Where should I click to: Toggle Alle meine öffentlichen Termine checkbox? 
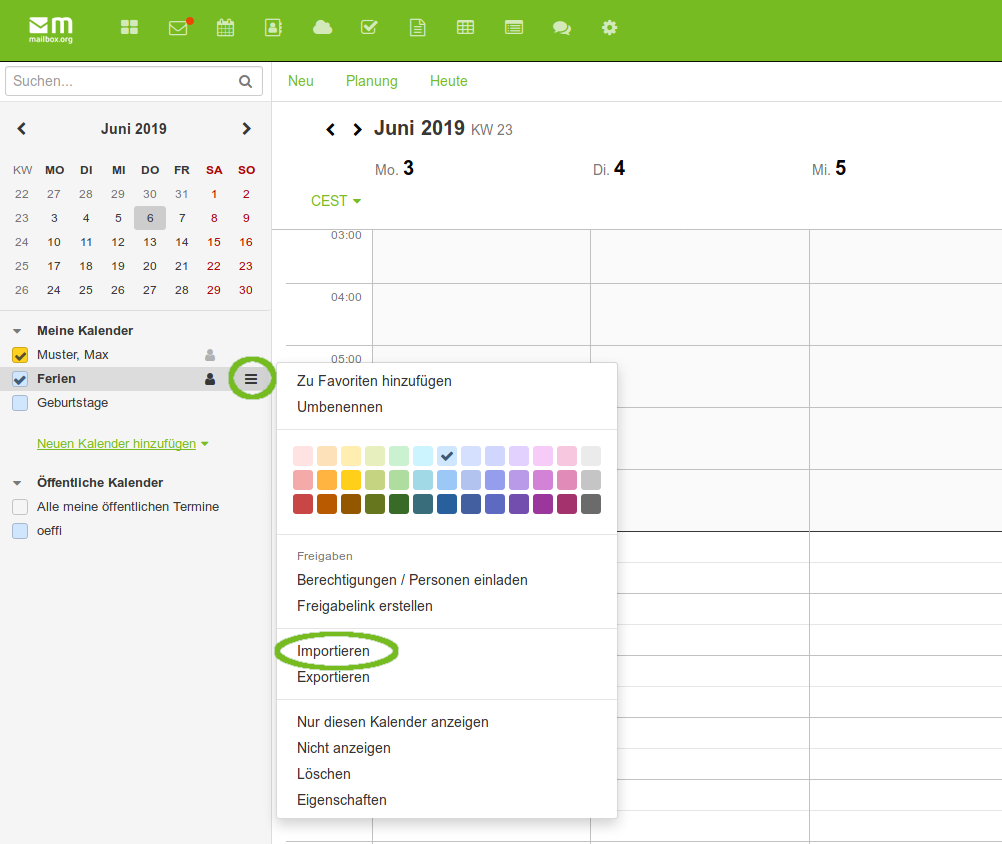20,507
